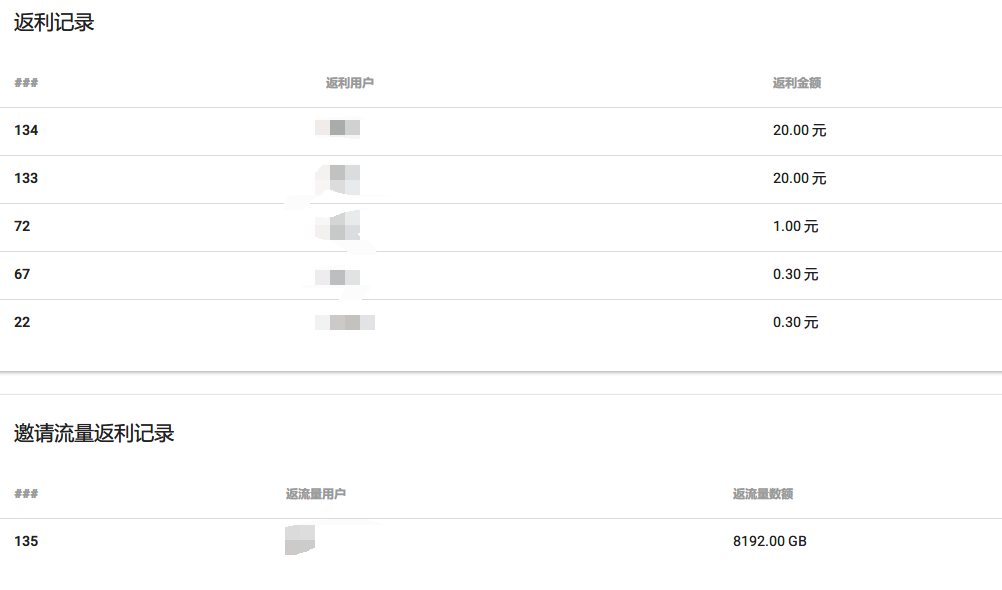This screenshot has height=590, width=1002.
Task: Click the 0.30 元 amount in row 22
Action: pyautogui.click(x=795, y=323)
